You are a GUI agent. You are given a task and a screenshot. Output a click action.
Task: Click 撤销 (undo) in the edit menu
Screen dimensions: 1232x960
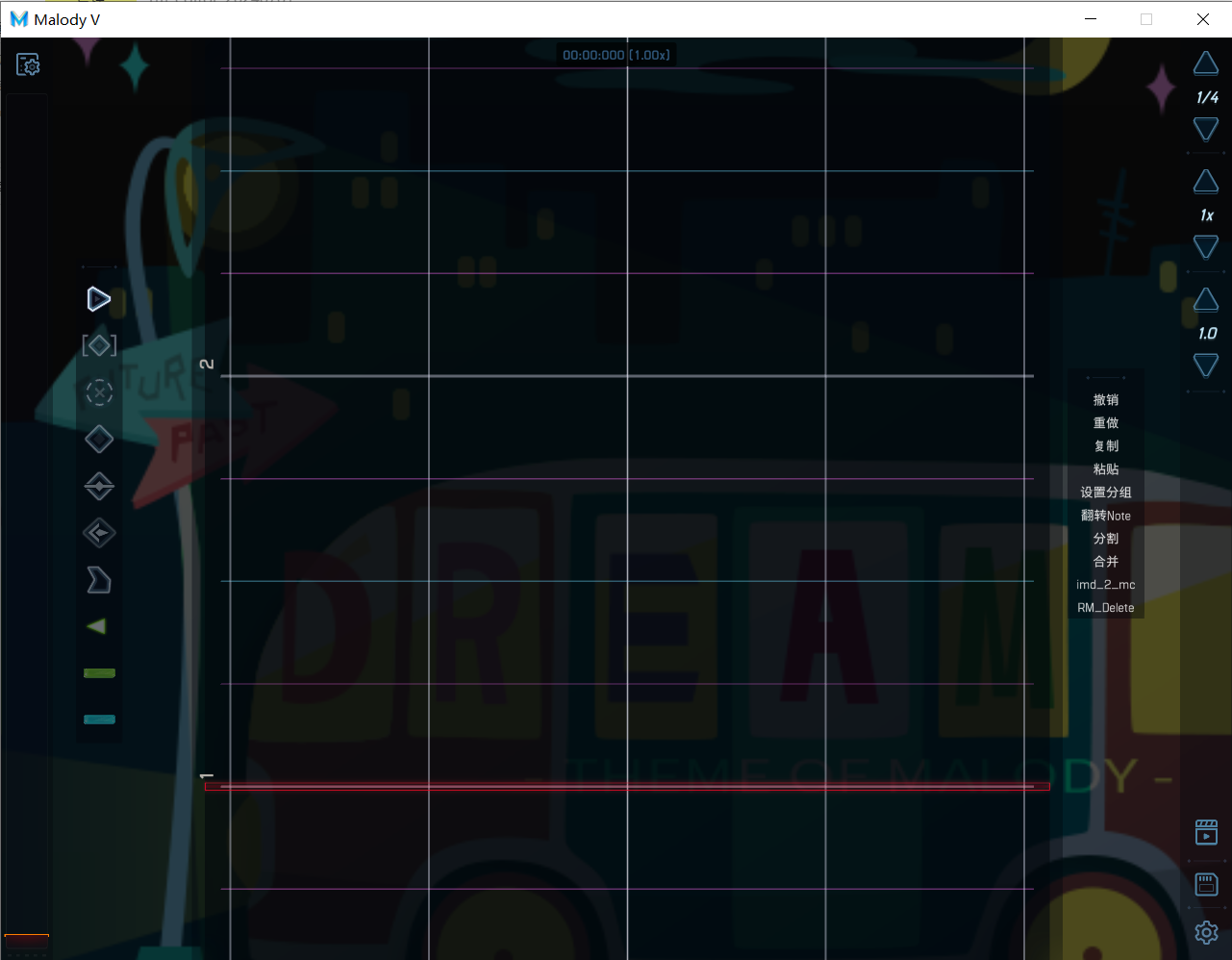(1106, 399)
